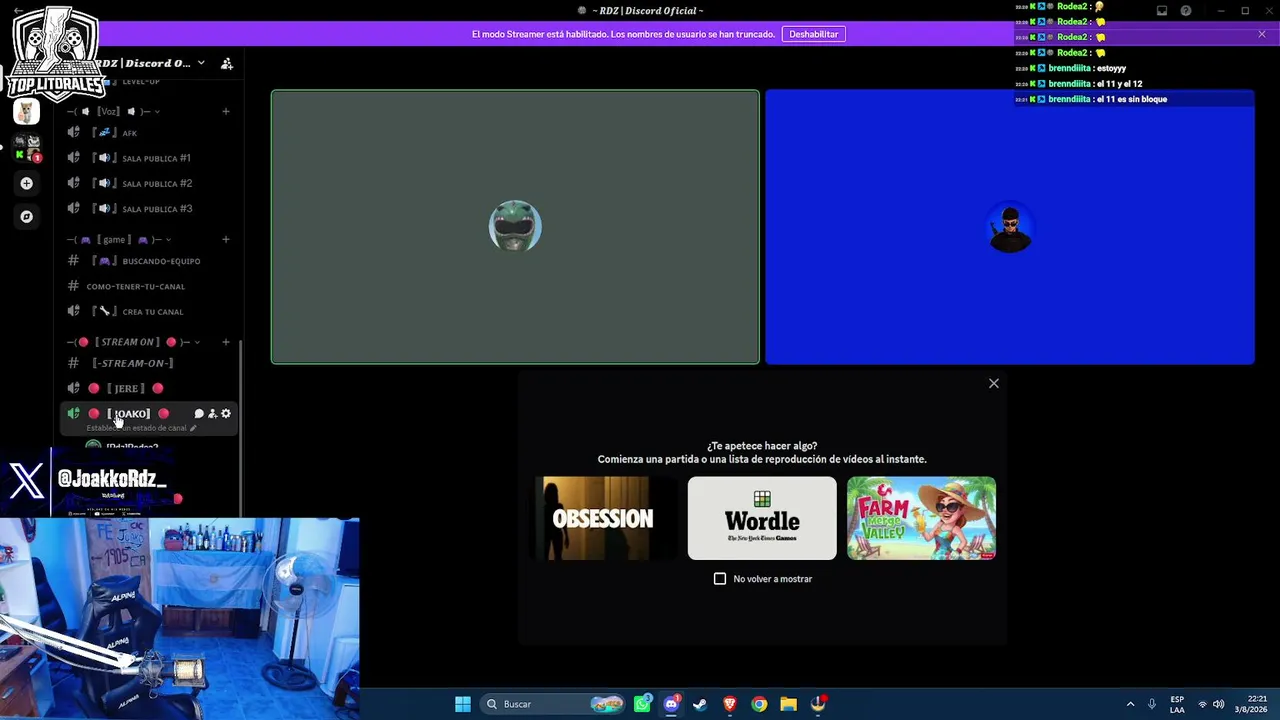Click Establece un estado de canal

pos(137,428)
